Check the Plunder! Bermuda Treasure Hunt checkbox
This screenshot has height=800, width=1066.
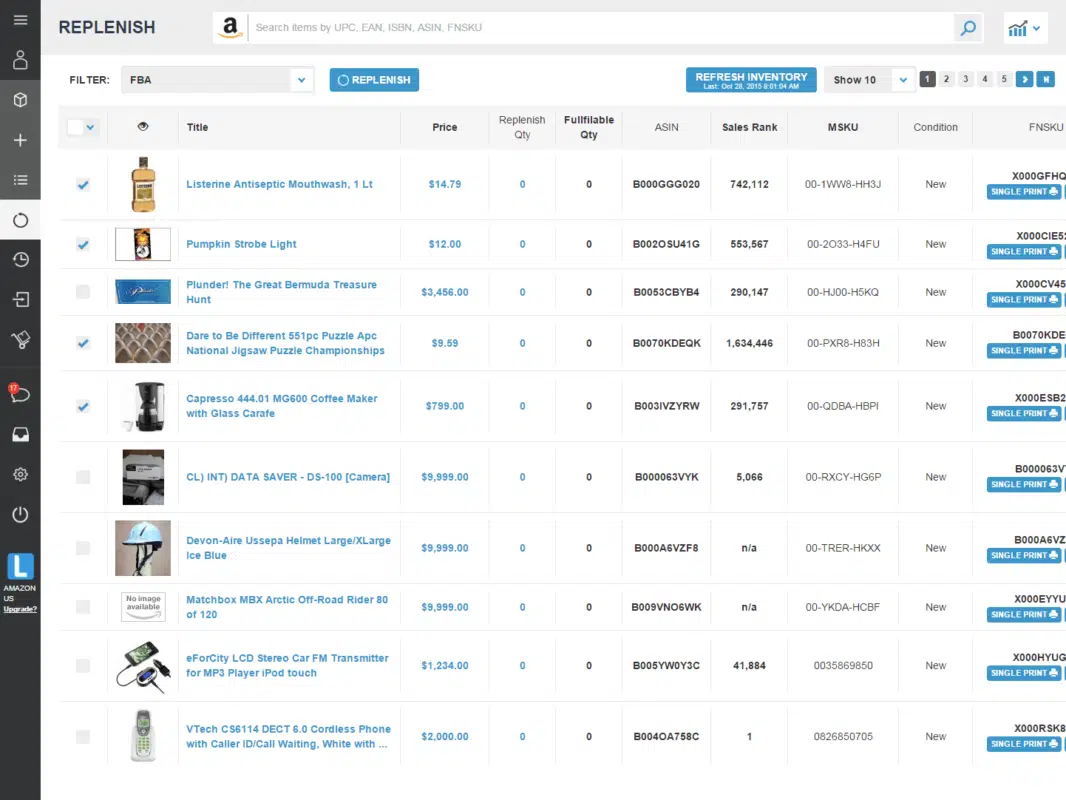tap(83, 292)
